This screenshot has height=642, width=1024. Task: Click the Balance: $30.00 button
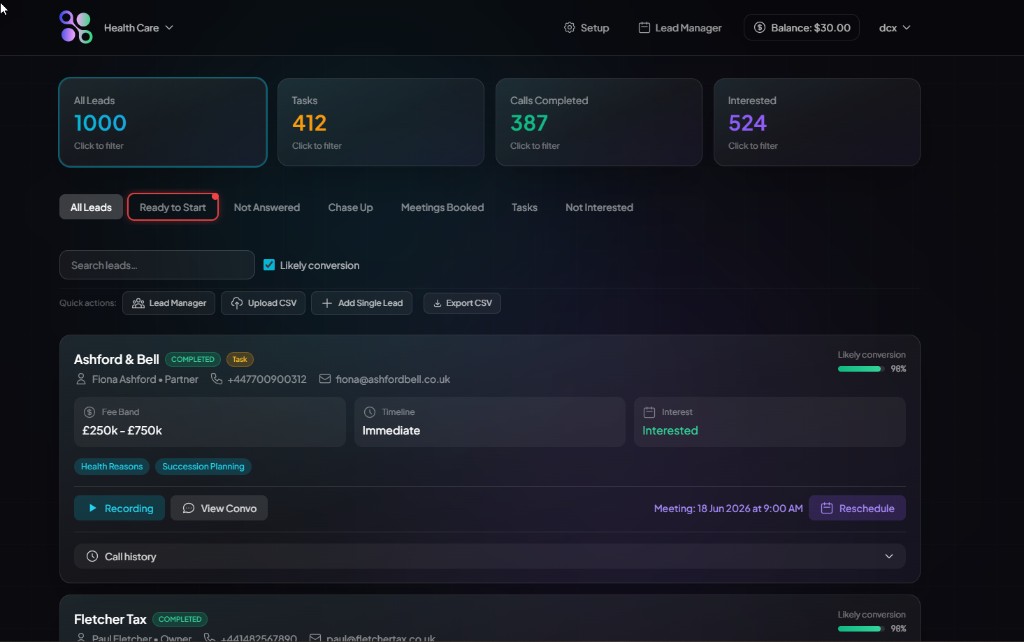(x=801, y=27)
